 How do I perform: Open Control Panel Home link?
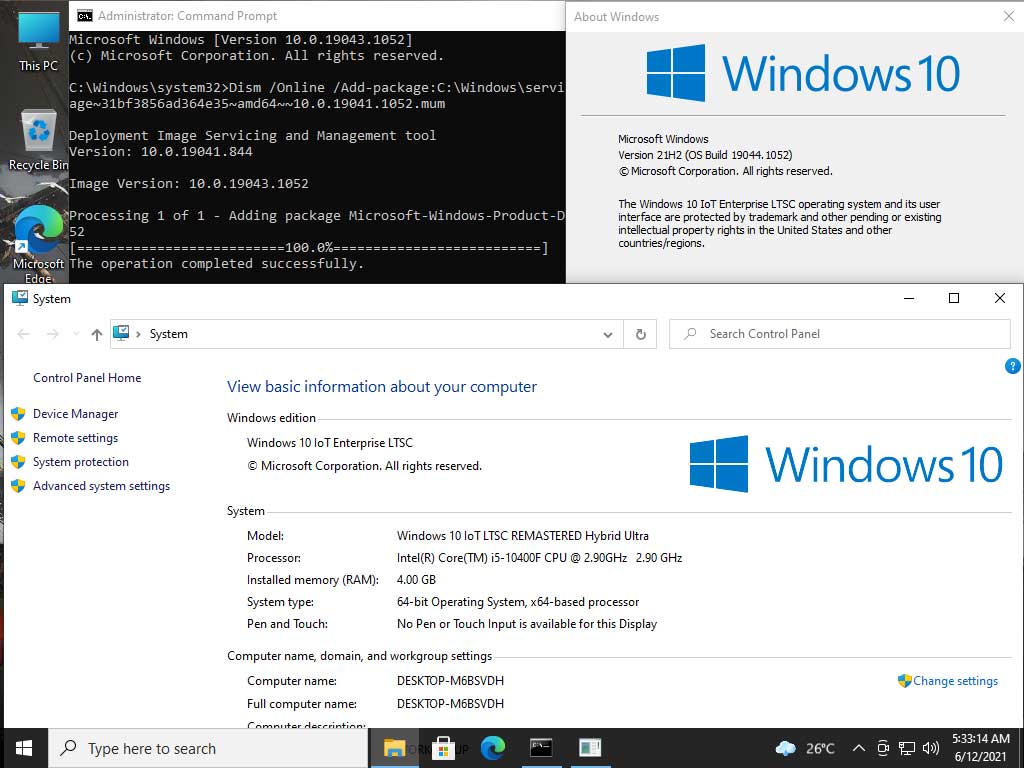[87, 377]
